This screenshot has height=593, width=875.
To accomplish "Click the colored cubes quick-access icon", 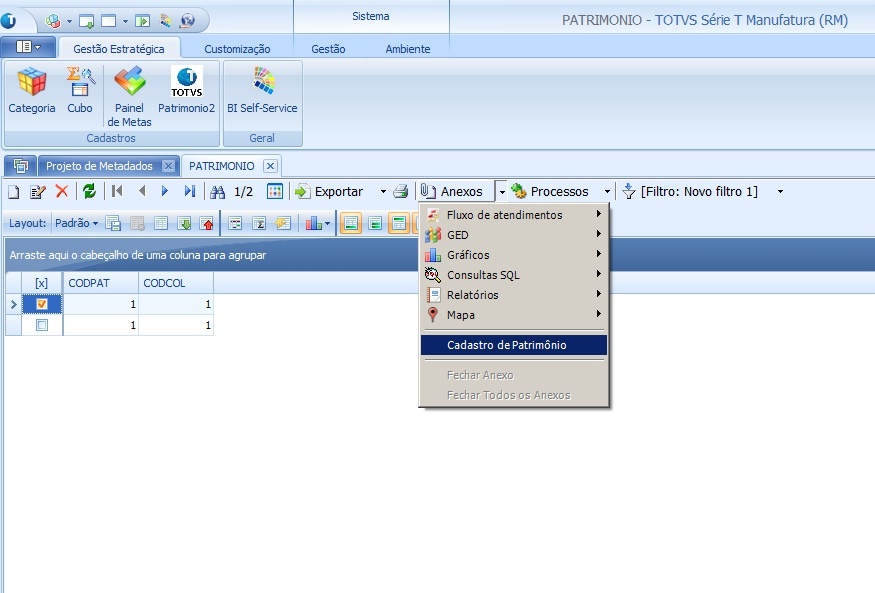I will point(53,21).
